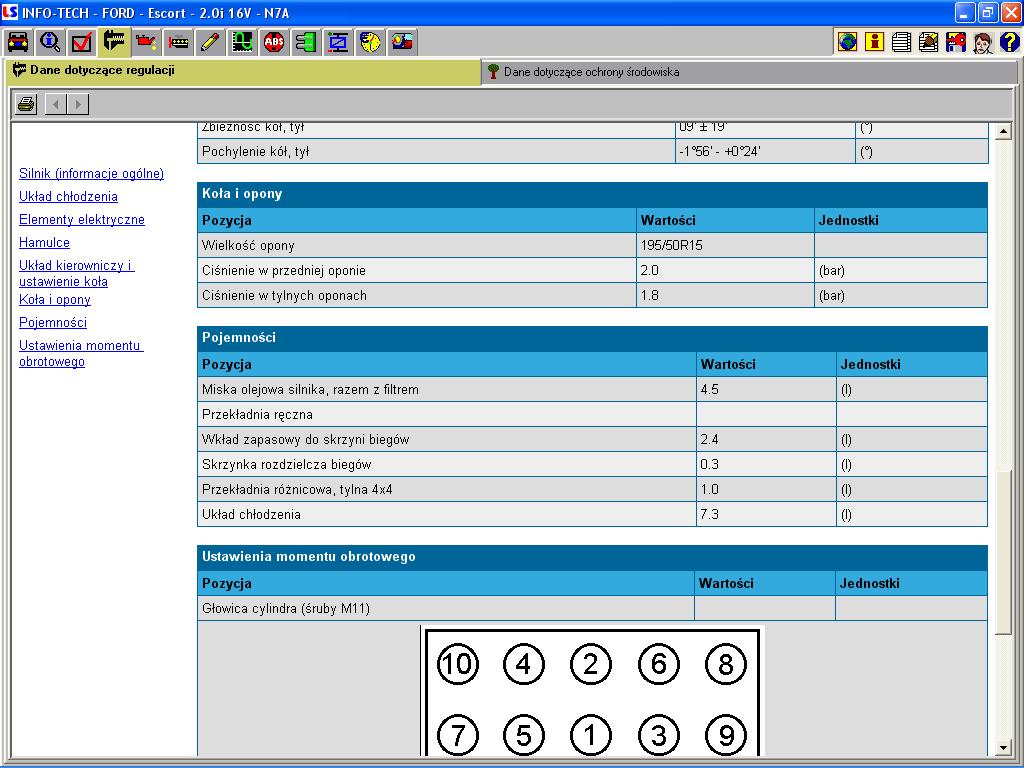Open the Układ chłodzenia link
The image size is (1024, 768).
click(68, 197)
